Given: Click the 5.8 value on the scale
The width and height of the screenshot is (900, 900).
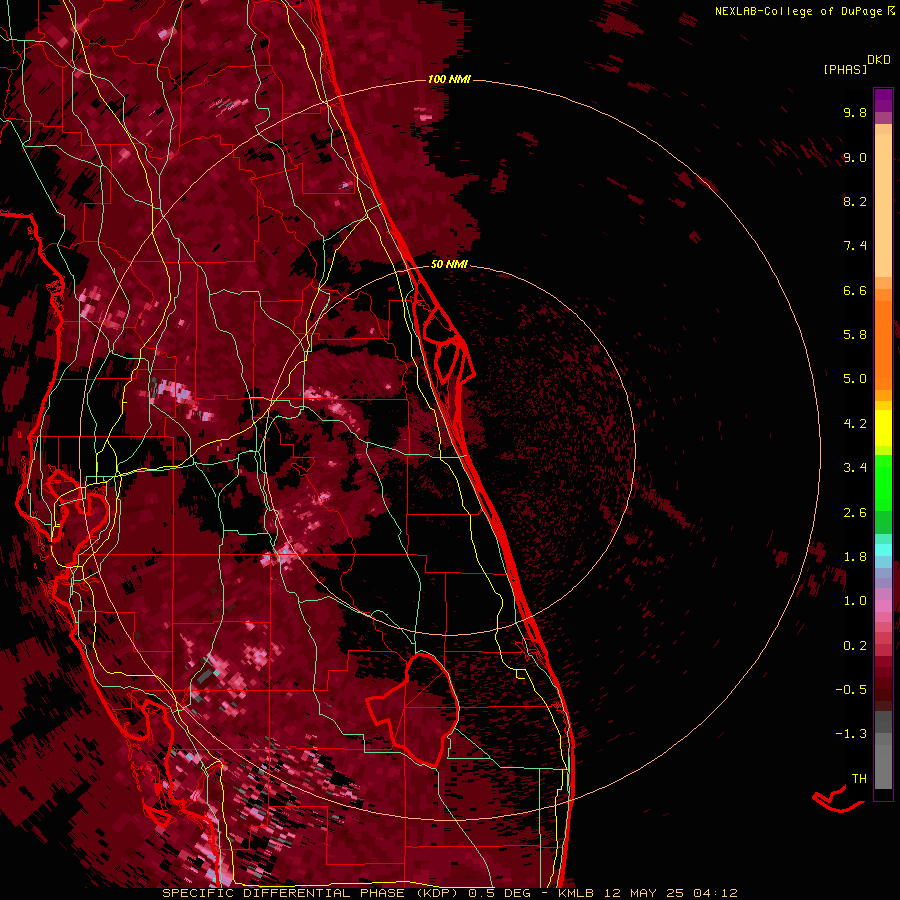Looking at the screenshot, I should (855, 335).
